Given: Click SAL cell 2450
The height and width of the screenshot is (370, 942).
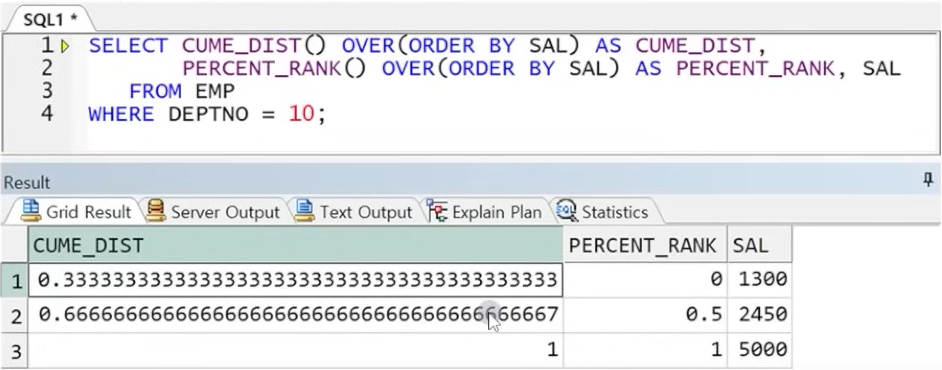Looking at the screenshot, I should coord(759,315).
